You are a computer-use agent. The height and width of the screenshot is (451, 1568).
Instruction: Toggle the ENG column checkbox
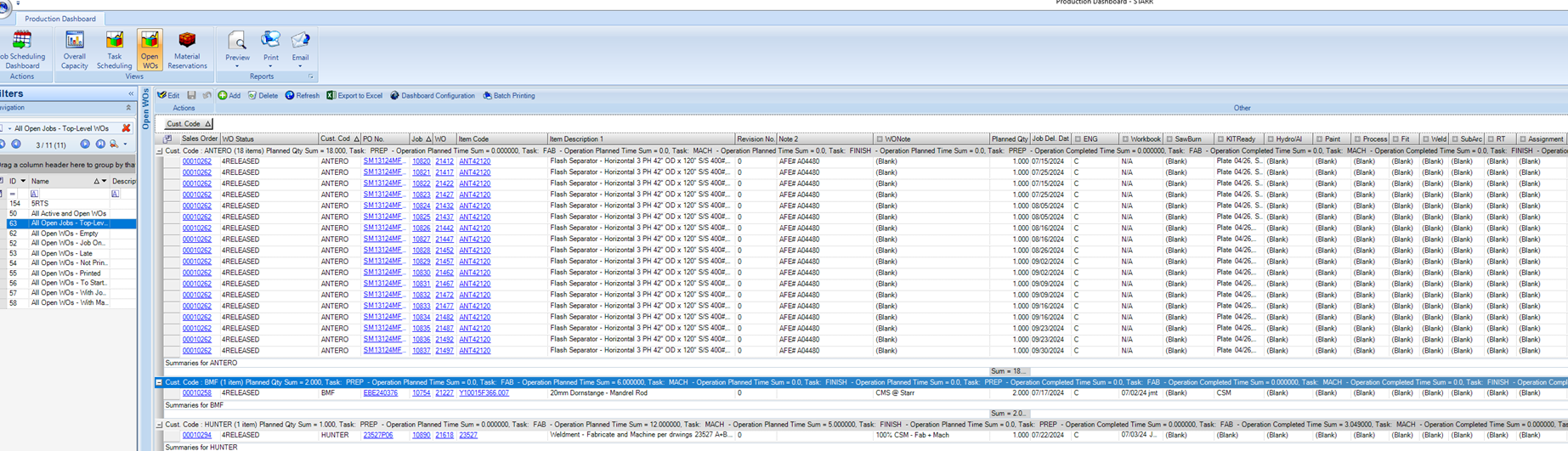(1078, 139)
